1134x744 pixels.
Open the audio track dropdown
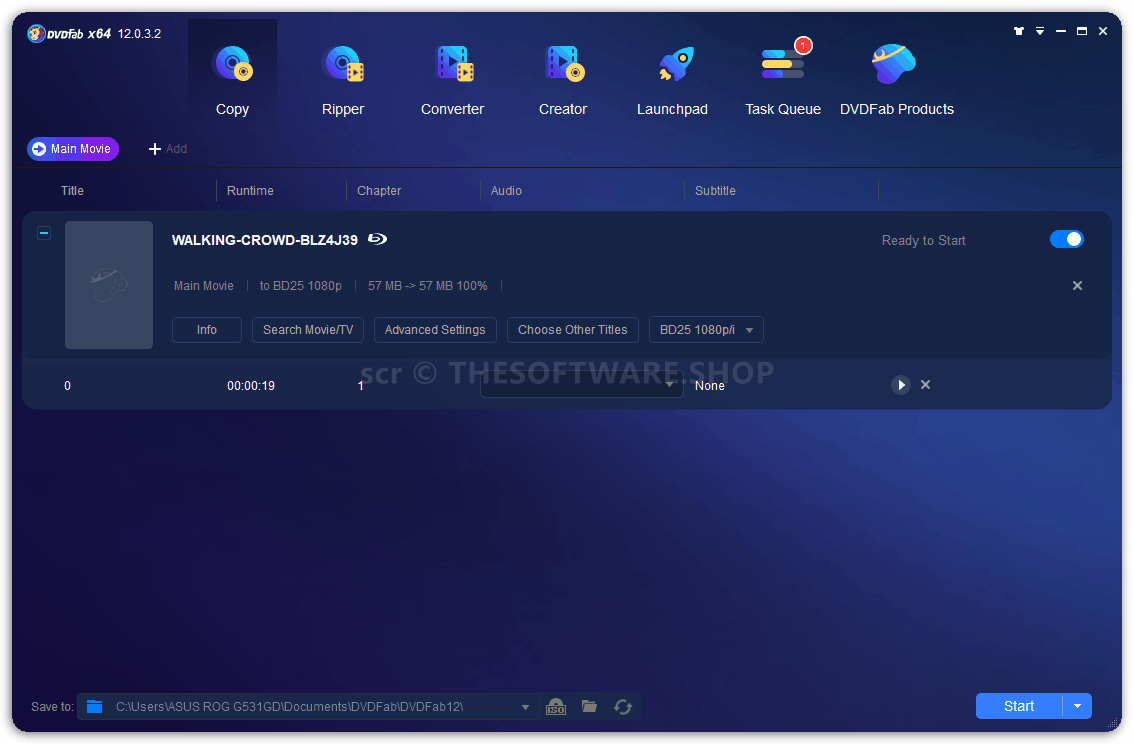581,385
